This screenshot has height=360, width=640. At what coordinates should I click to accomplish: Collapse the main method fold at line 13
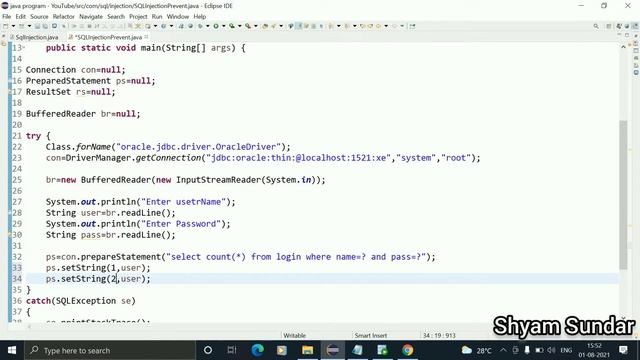(23, 48)
